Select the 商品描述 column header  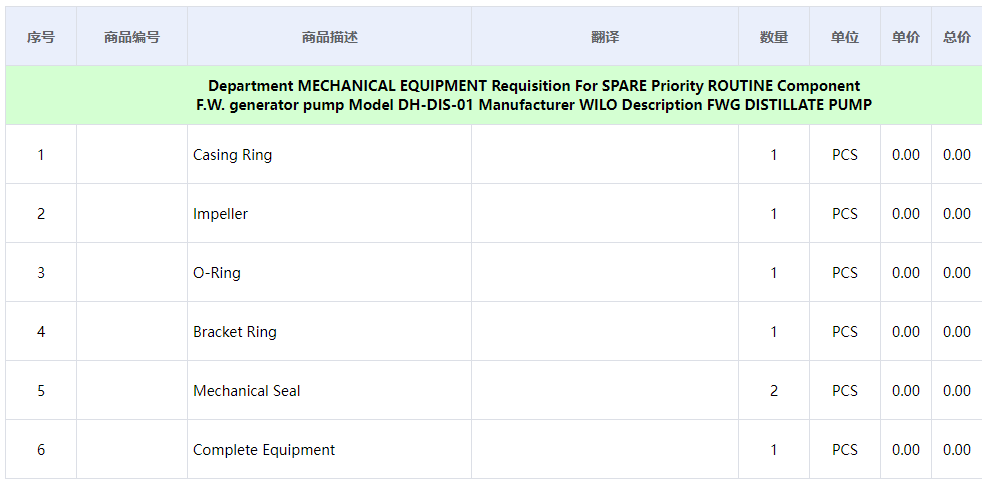coord(329,37)
